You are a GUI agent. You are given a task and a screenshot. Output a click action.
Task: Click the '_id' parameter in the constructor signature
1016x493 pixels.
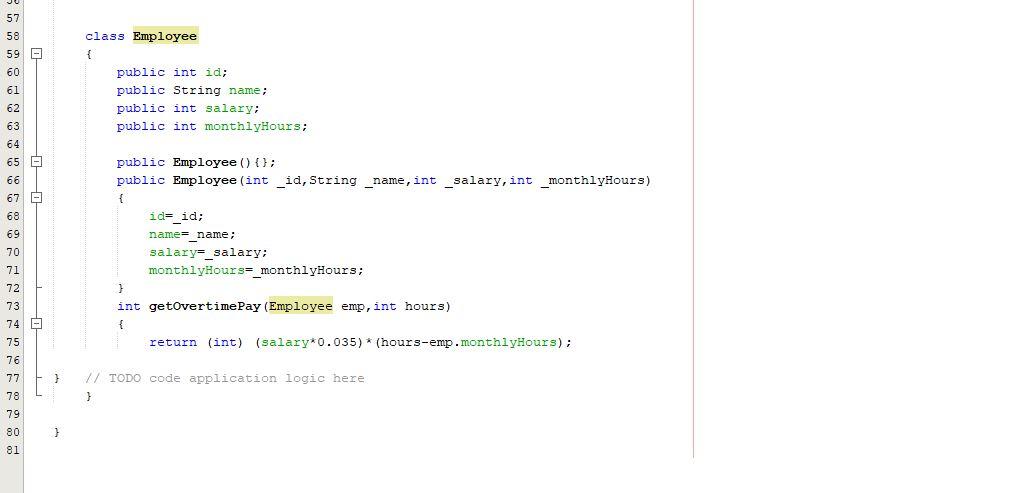(x=288, y=180)
